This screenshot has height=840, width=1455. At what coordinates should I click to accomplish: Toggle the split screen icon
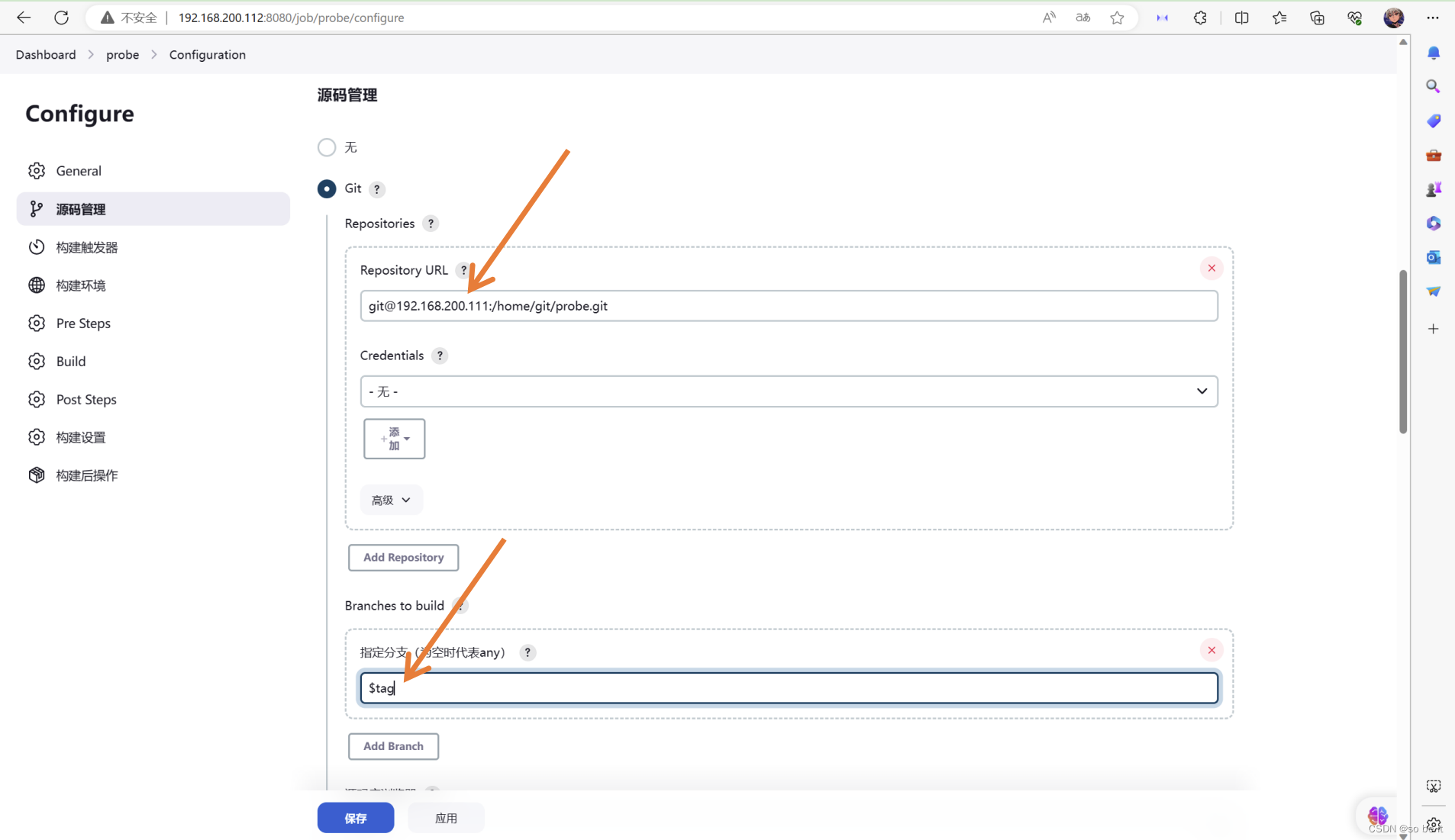(x=1241, y=18)
